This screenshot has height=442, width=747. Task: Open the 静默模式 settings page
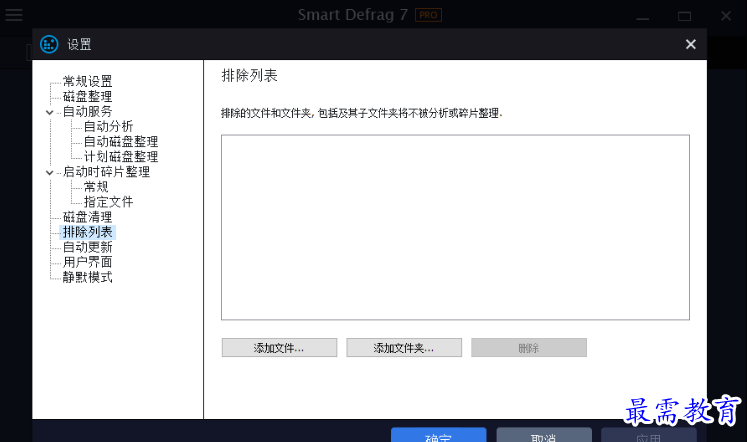click(x=88, y=277)
